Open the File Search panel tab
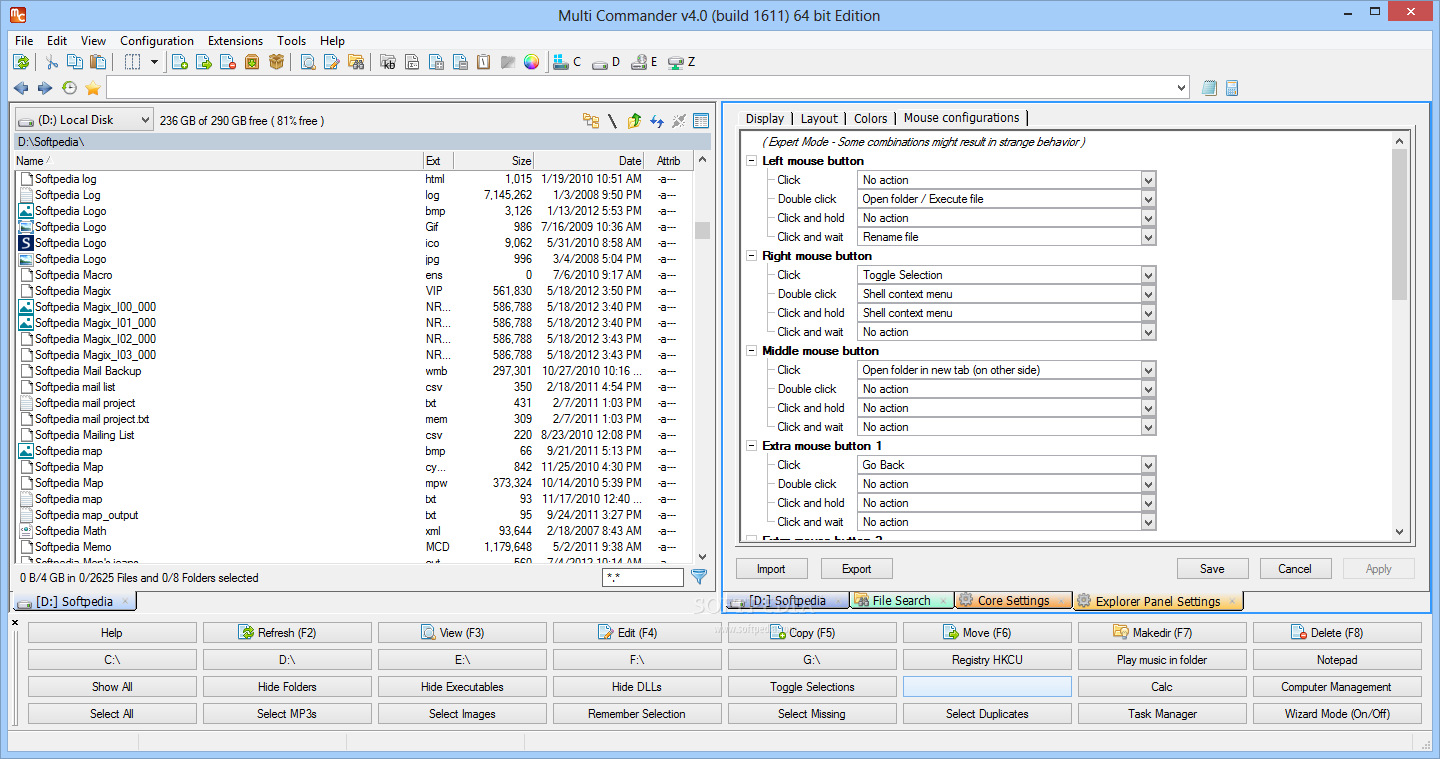Screen dimensions: 1440x759 click(x=901, y=601)
